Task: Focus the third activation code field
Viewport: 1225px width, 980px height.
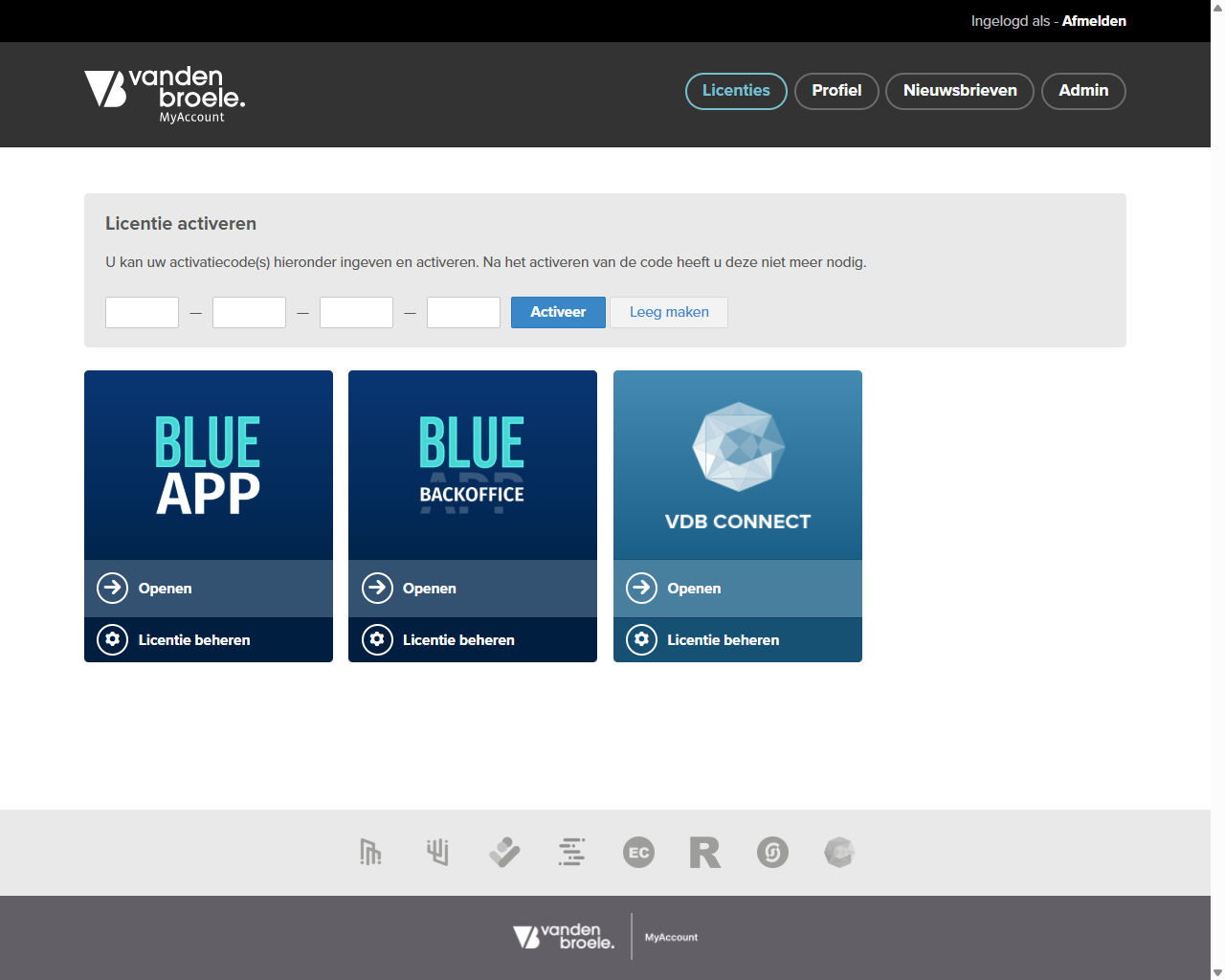Action: coord(356,312)
